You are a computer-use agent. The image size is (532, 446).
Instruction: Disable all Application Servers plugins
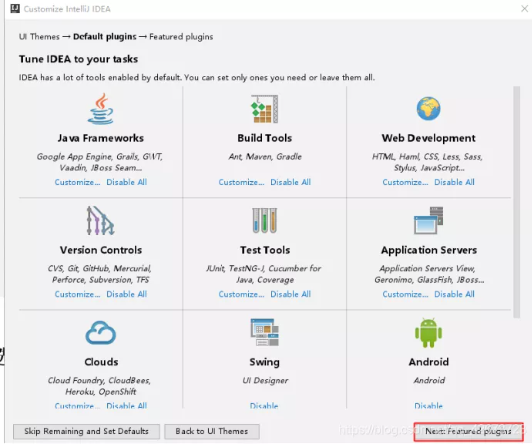454,294
